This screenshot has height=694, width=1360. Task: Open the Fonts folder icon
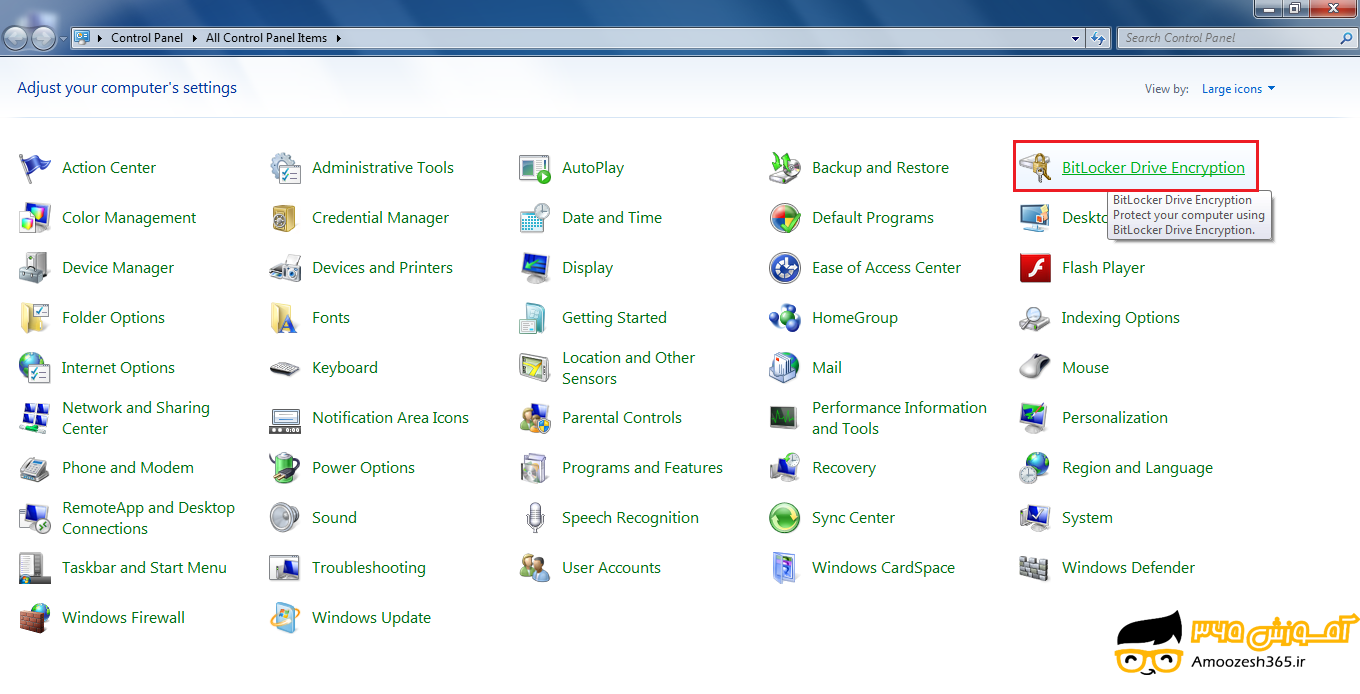point(285,318)
